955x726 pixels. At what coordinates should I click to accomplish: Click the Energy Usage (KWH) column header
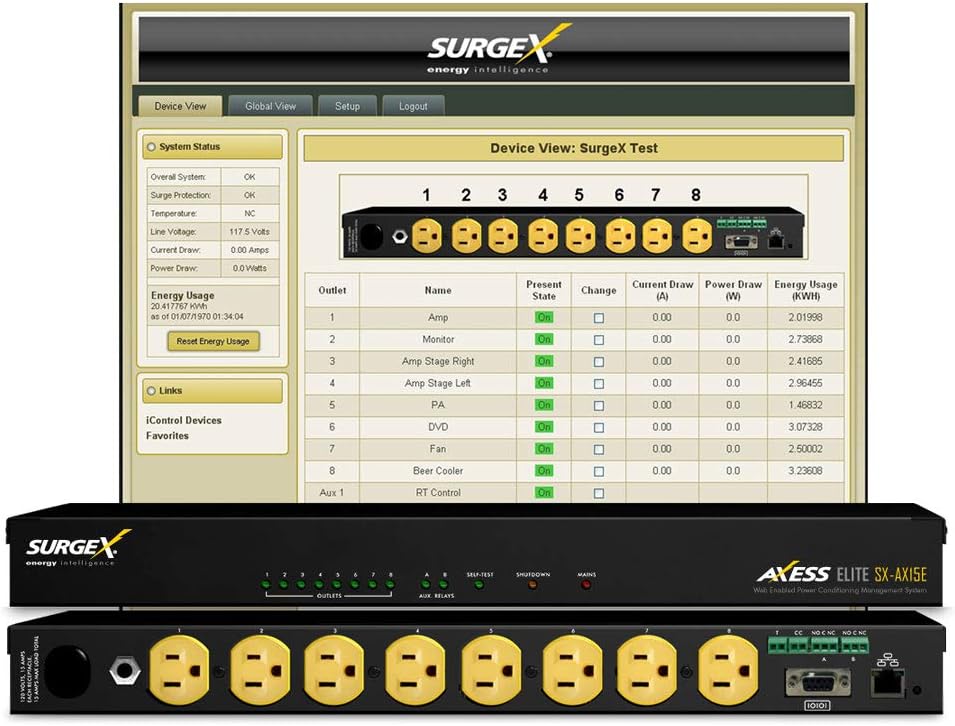click(806, 290)
